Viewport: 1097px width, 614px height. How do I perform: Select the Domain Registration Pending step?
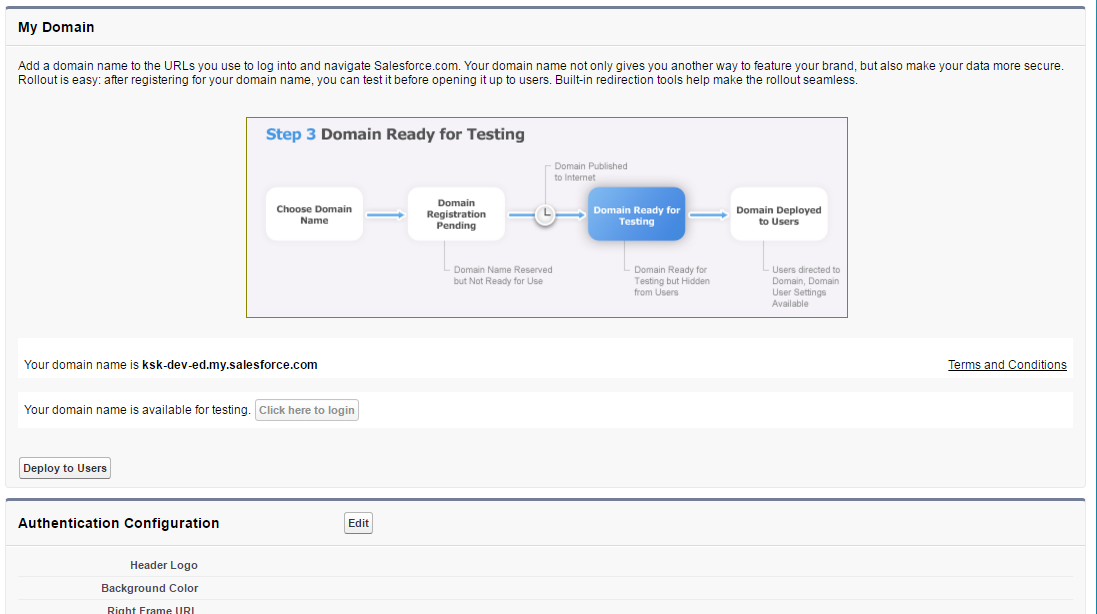tap(456, 213)
